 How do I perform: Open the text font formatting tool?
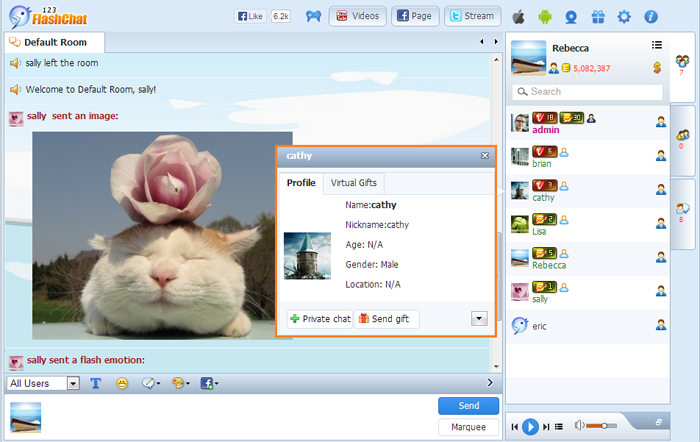(x=97, y=383)
